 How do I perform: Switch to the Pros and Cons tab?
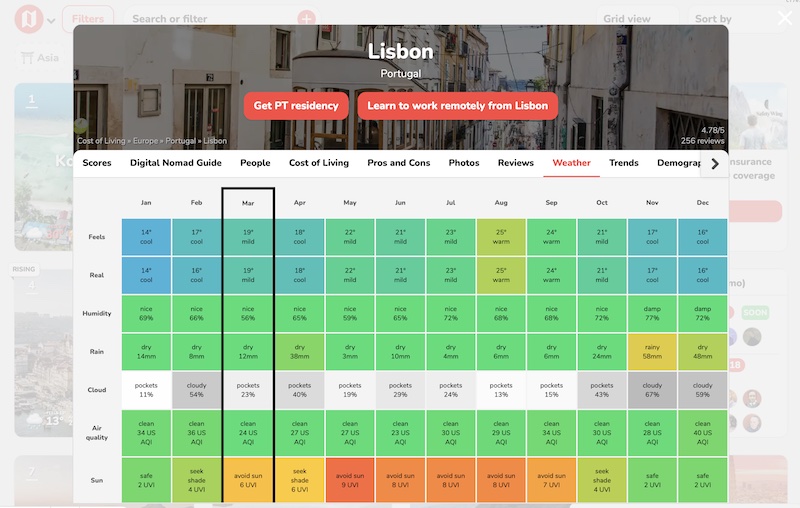tap(398, 163)
